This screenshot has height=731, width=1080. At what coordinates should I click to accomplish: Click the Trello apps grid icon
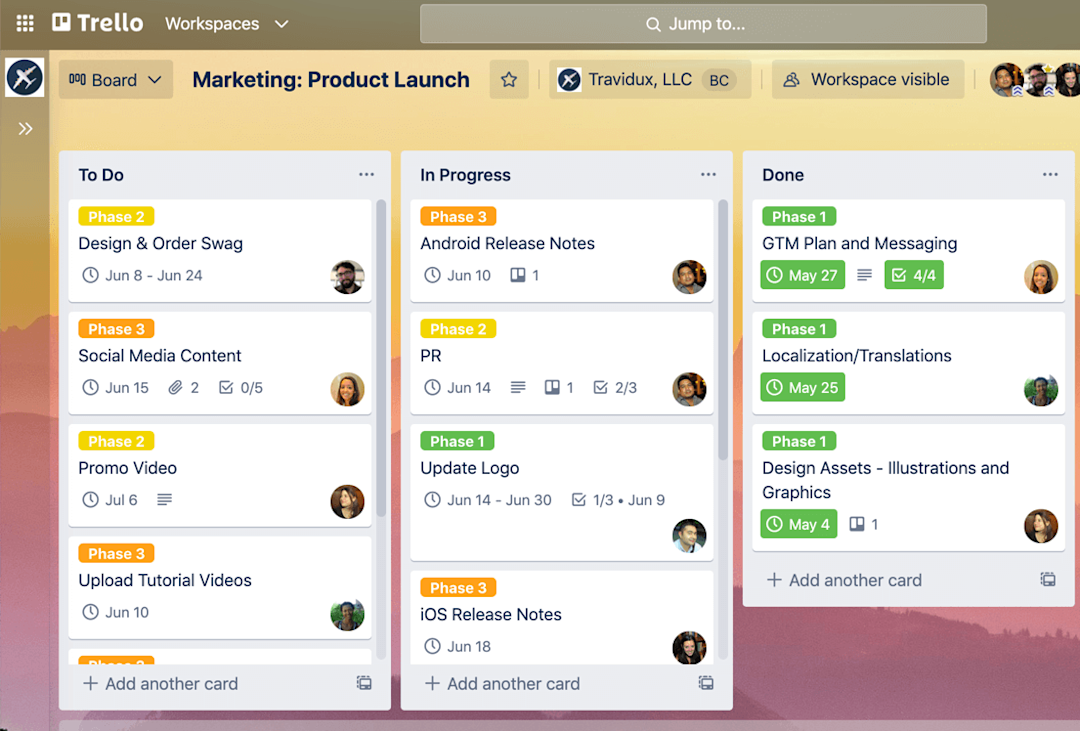pos(23,23)
